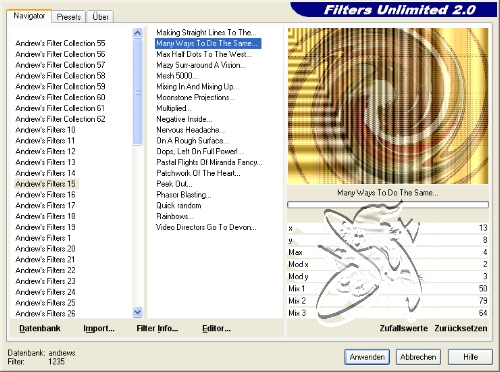Screen dimensions: 500x372
Task: Select Andrew's Filters 10 category
Action: (x=45, y=130)
